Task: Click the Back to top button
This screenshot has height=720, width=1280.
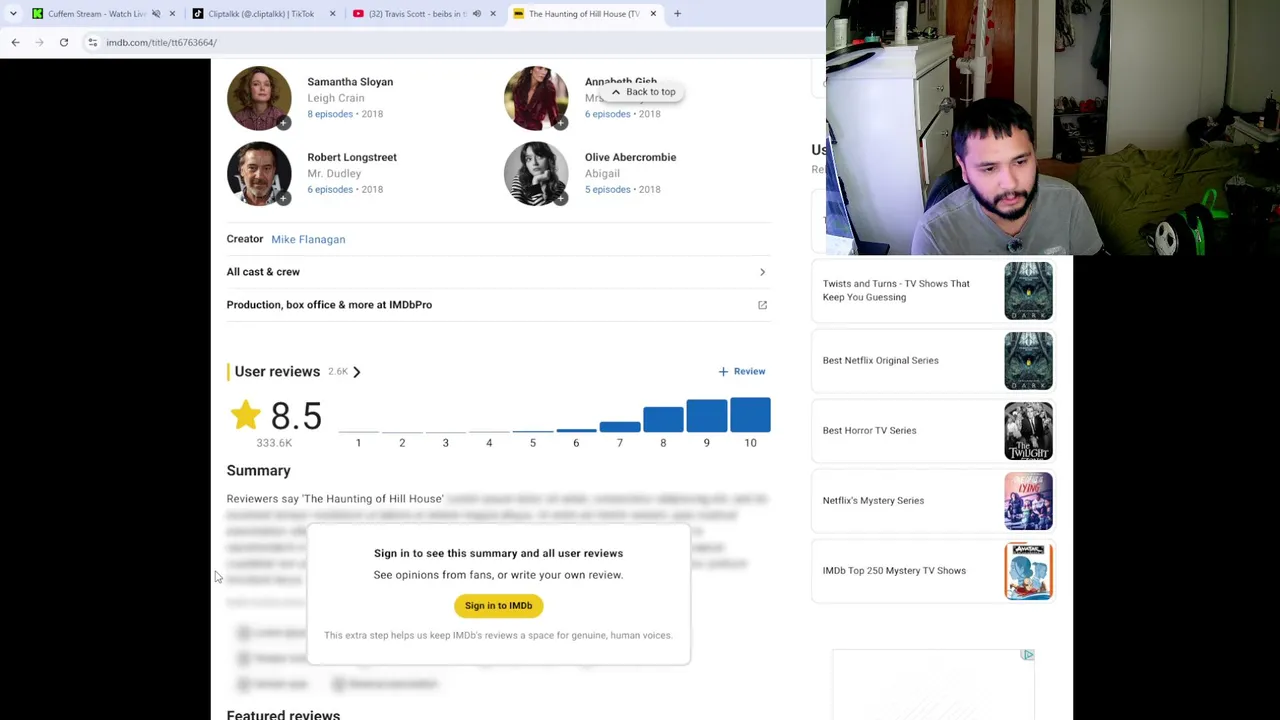Action: click(x=642, y=92)
